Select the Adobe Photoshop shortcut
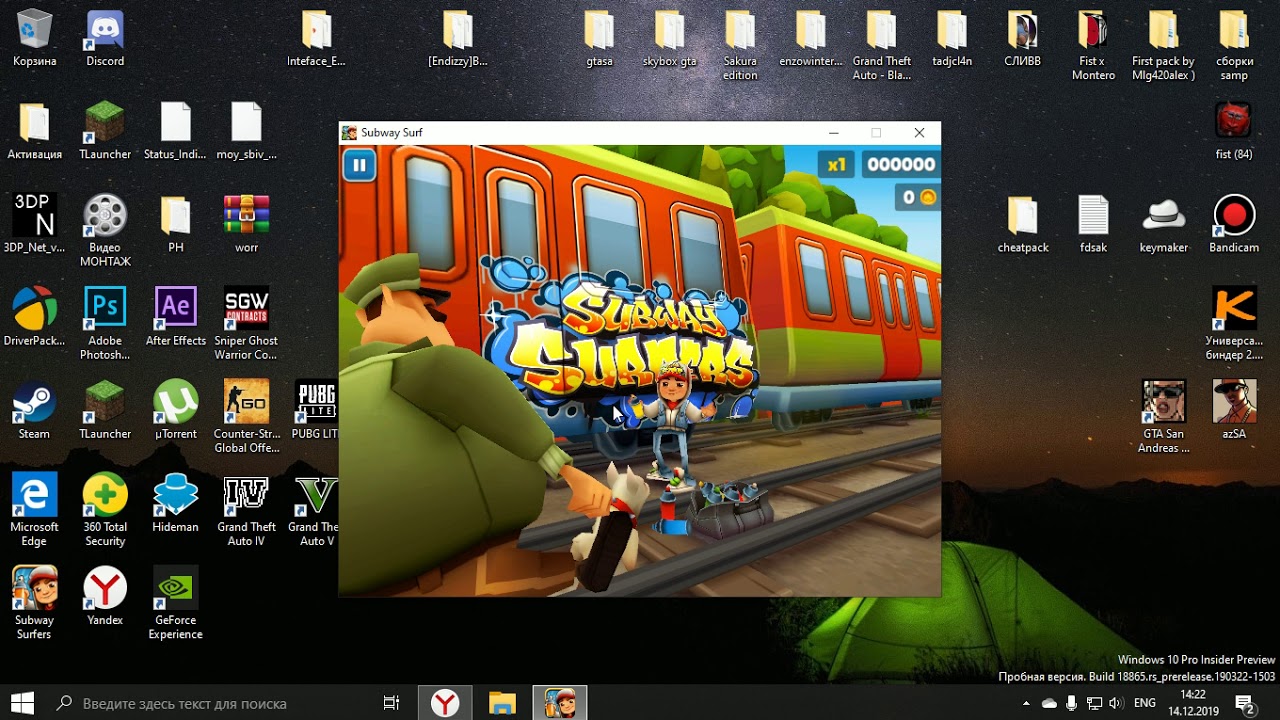1280x720 pixels. 105,324
